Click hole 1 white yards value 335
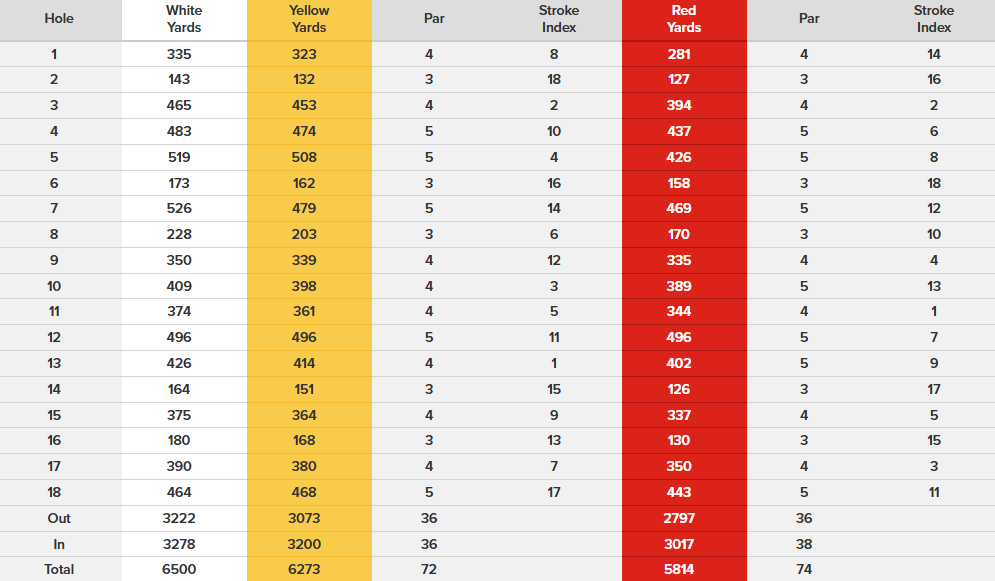995x581 pixels. pos(179,55)
